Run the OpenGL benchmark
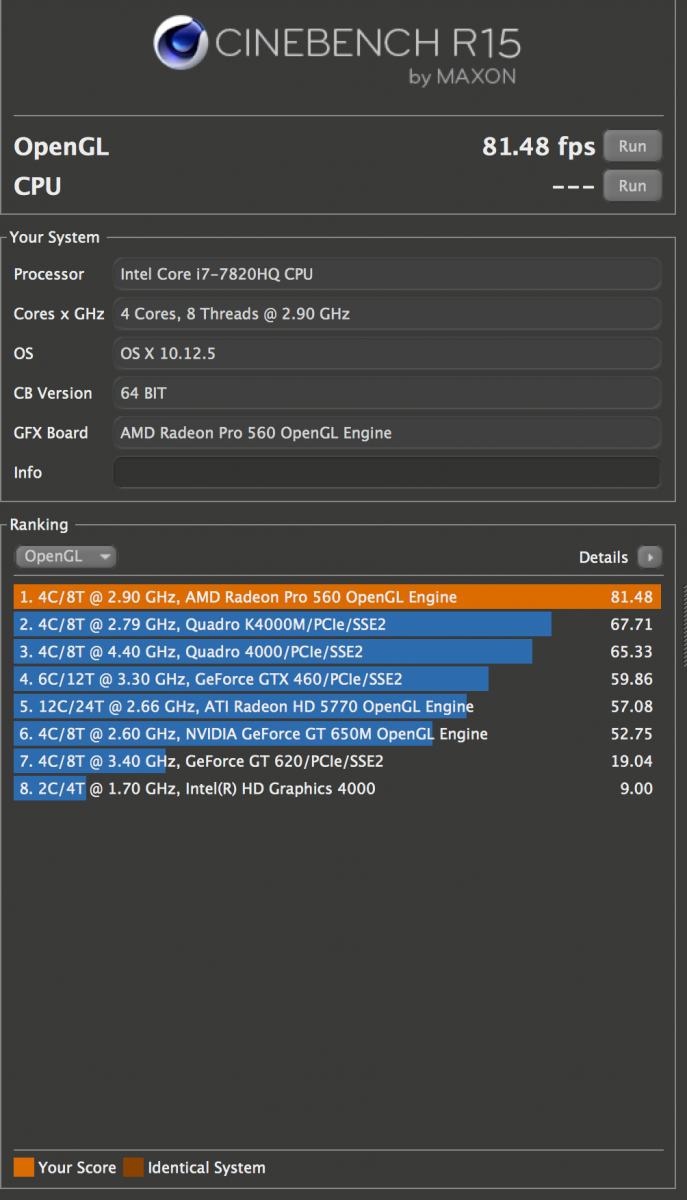The height and width of the screenshot is (1200, 687). (632, 145)
